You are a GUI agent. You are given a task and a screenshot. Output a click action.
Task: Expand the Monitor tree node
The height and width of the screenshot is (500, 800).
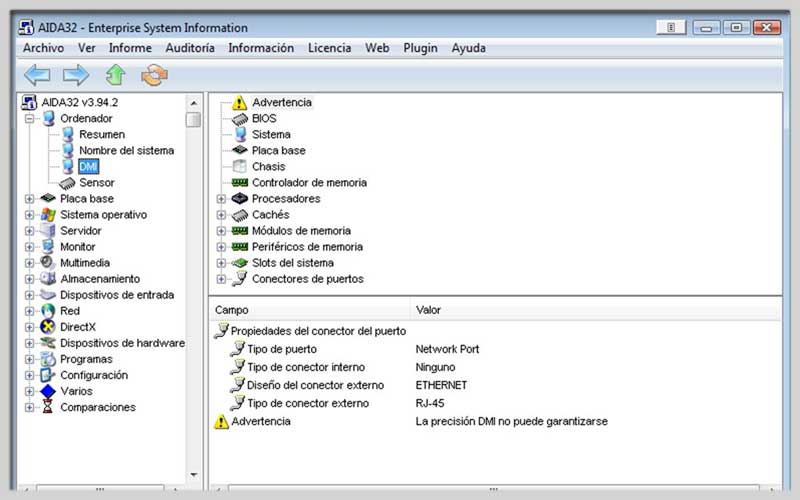point(30,247)
